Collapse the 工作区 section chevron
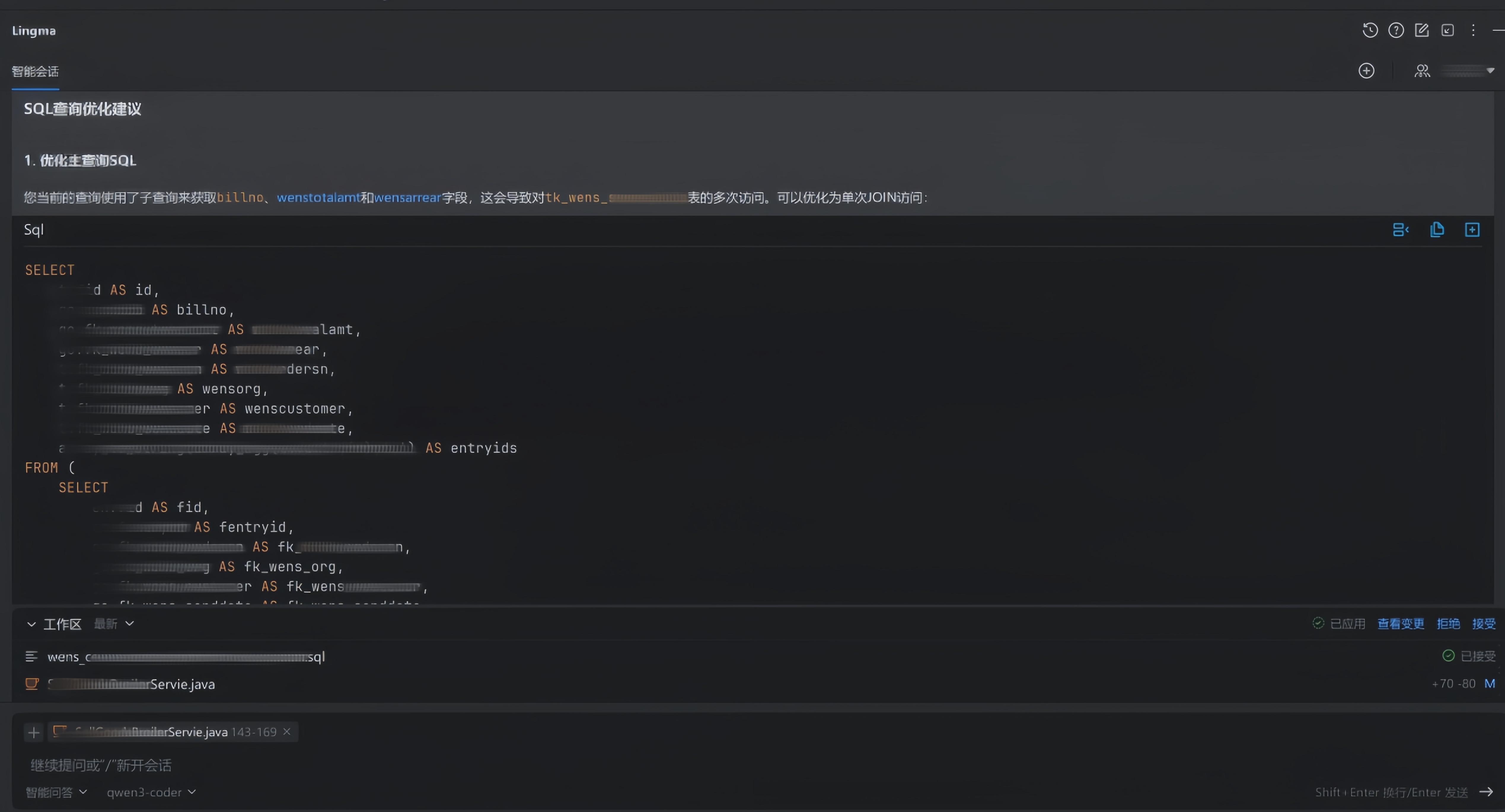1505x812 pixels. point(31,624)
